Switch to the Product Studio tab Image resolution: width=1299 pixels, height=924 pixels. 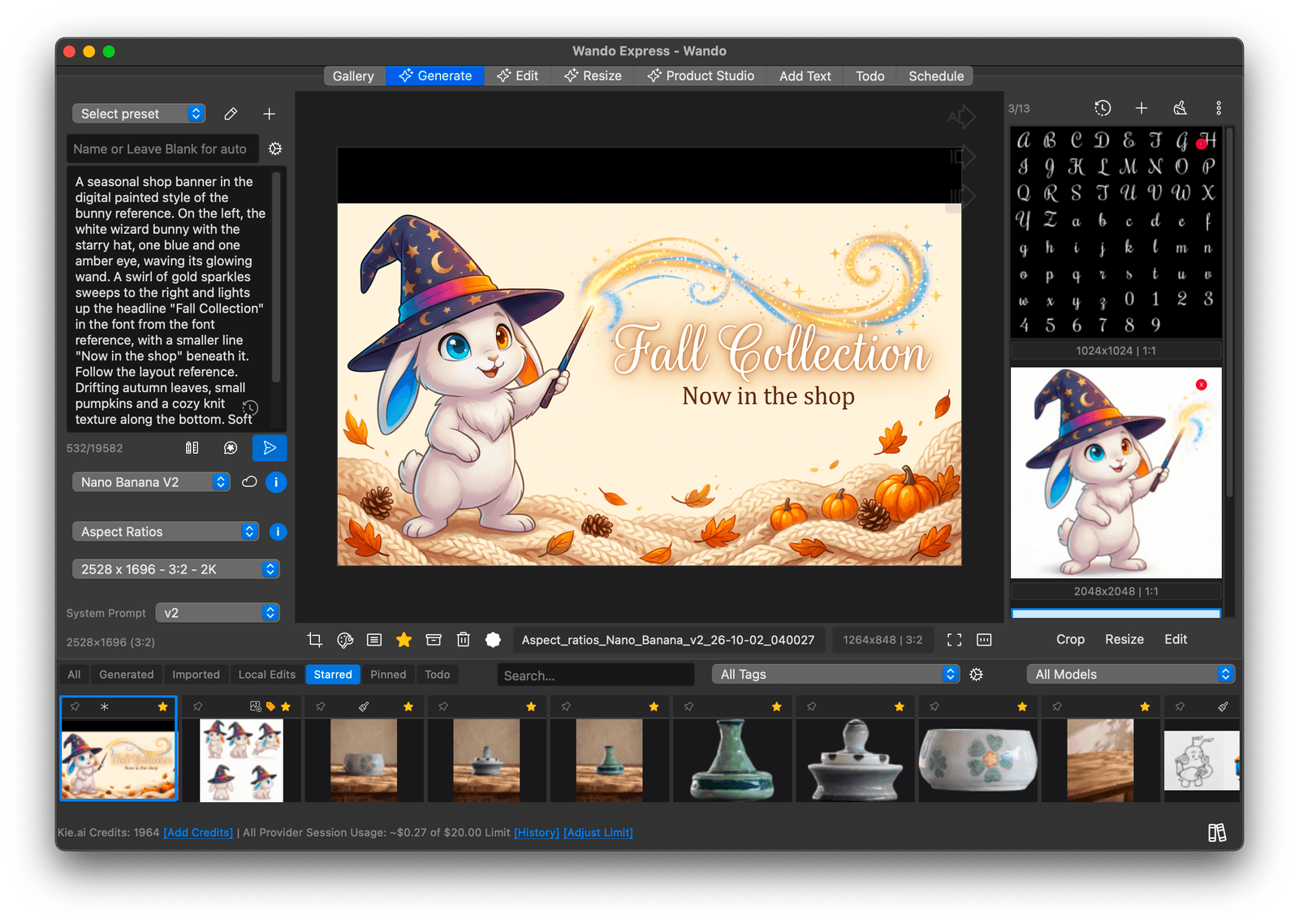click(701, 76)
